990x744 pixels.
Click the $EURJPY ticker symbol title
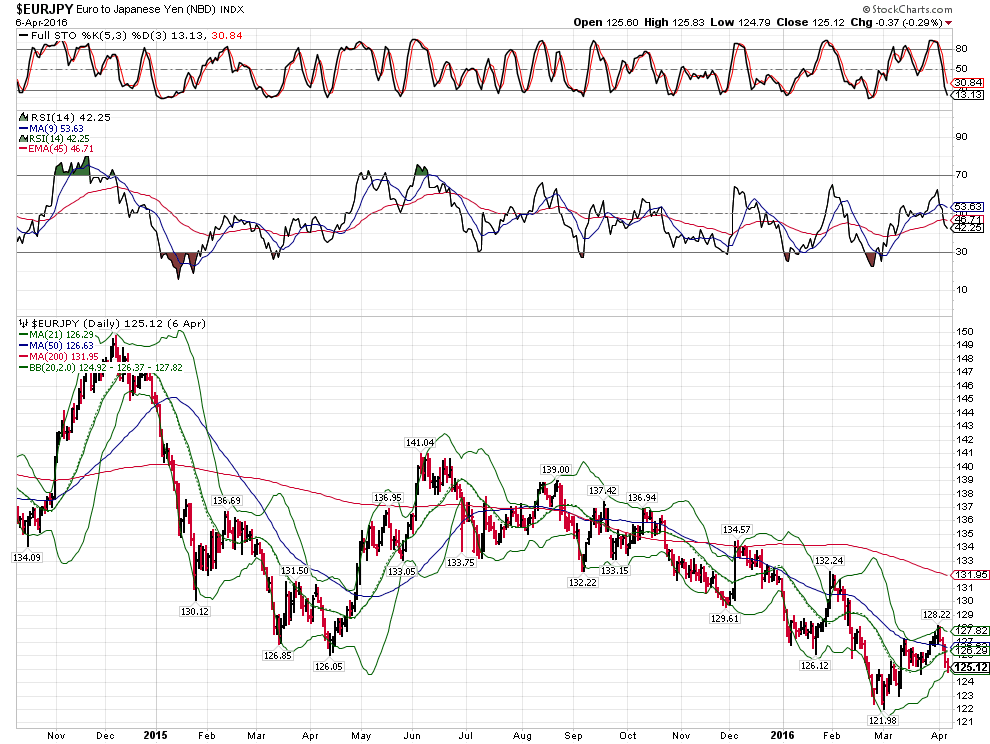click(x=43, y=7)
